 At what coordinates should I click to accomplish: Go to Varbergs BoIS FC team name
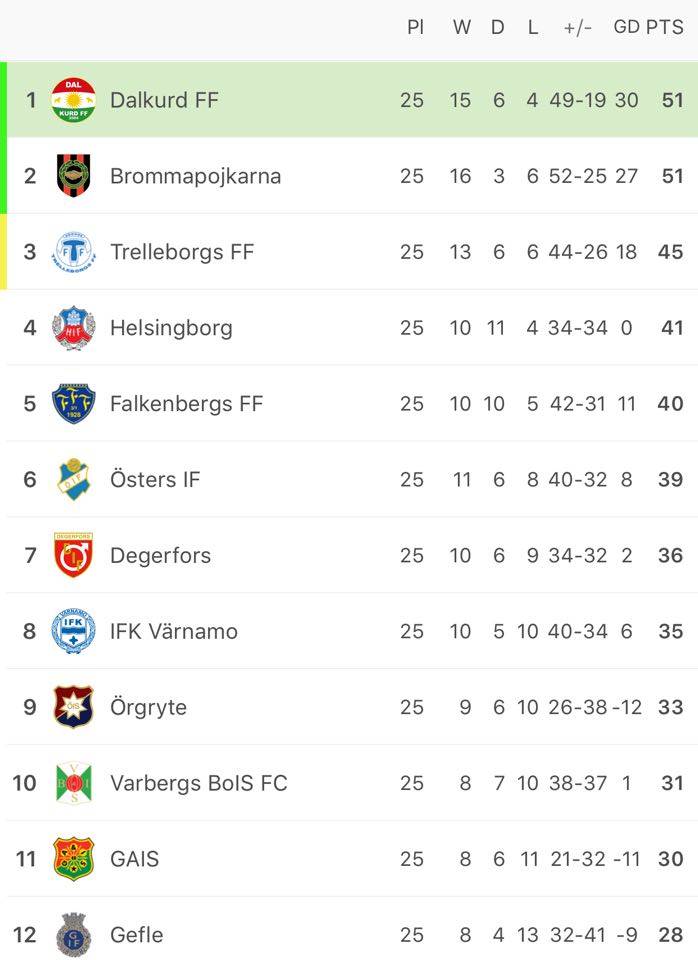(198, 783)
